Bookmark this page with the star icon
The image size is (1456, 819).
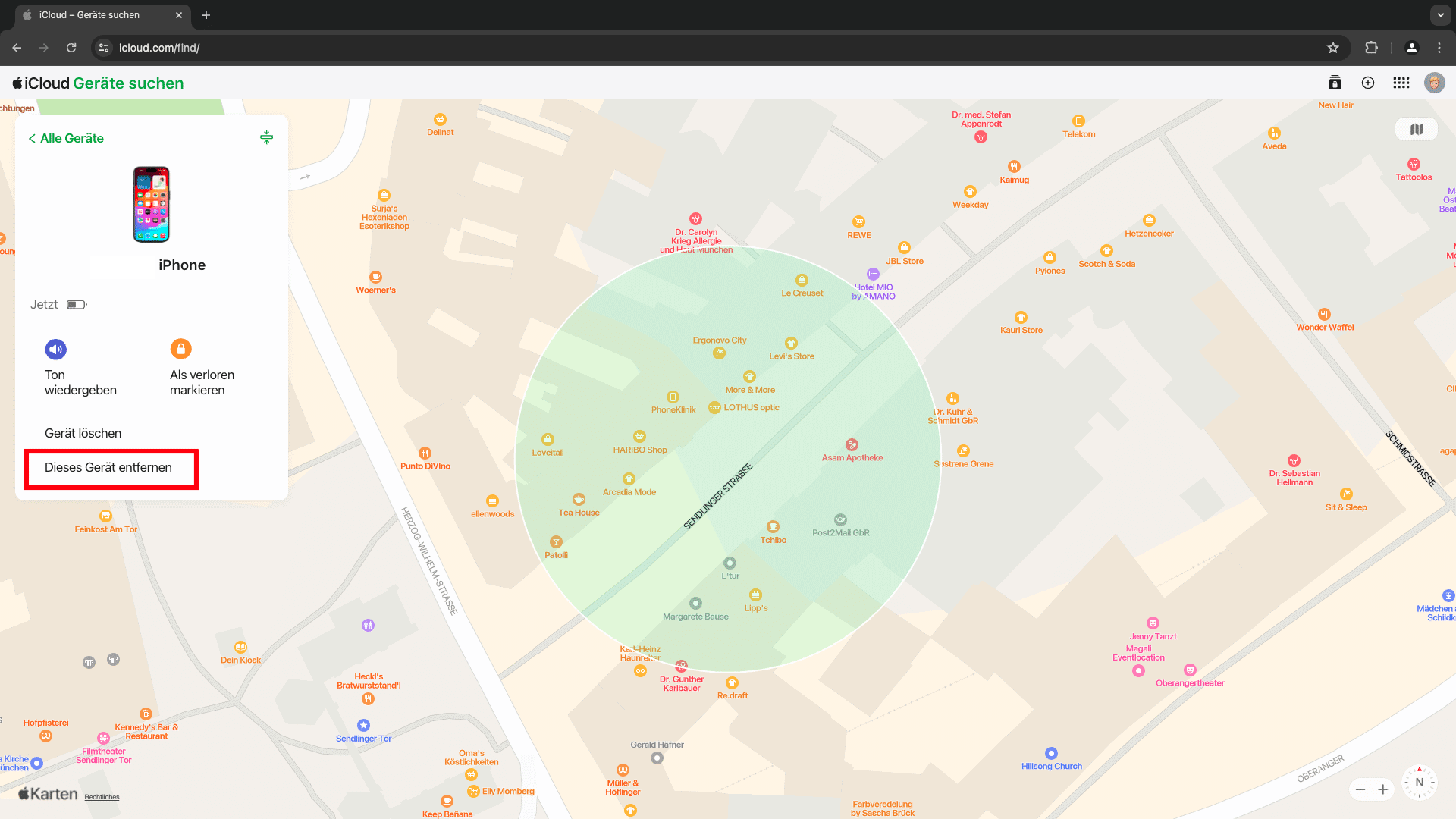coord(1332,48)
